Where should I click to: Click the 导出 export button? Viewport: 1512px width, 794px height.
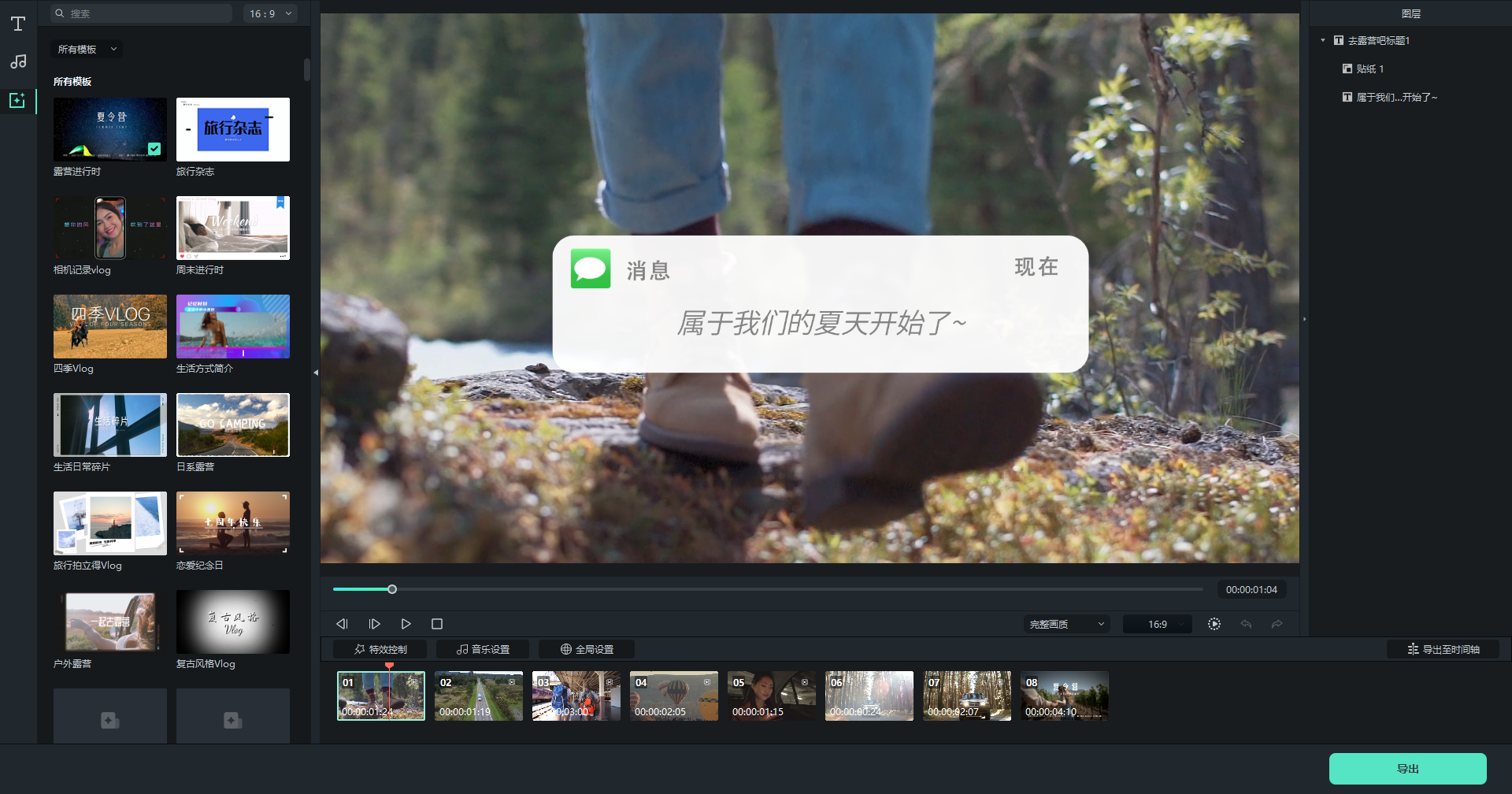click(x=1406, y=768)
